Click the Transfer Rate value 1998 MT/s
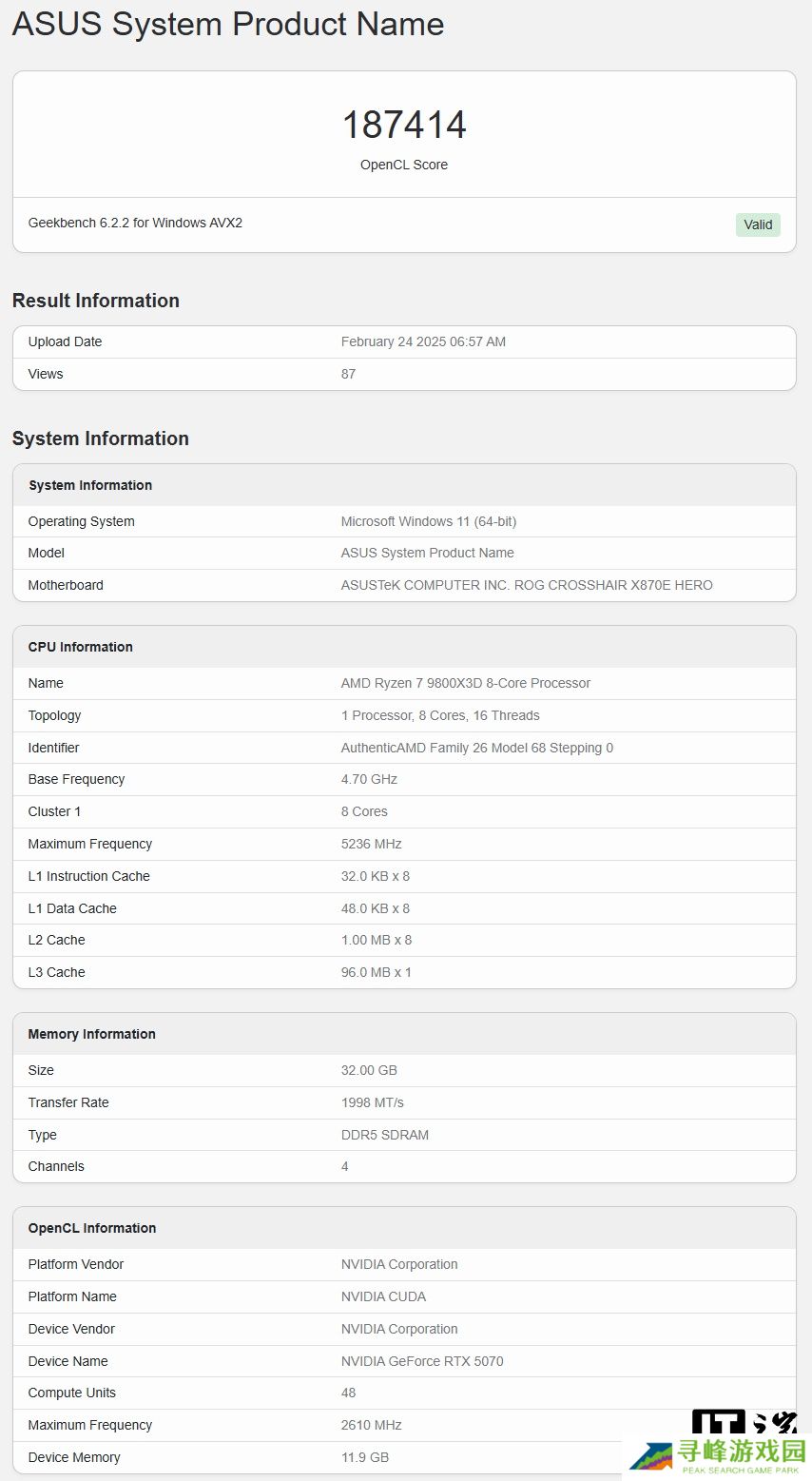The image size is (812, 1481). click(372, 1102)
